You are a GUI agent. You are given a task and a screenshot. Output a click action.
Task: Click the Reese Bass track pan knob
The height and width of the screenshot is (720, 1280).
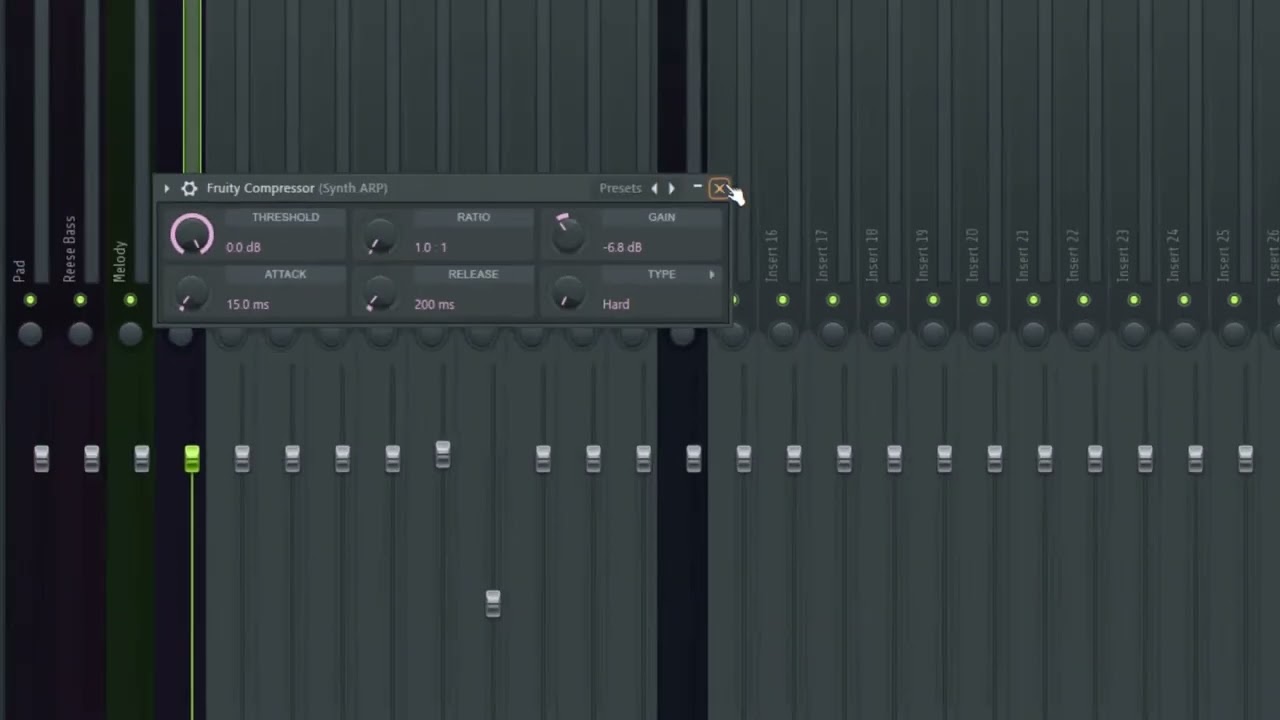click(80, 334)
